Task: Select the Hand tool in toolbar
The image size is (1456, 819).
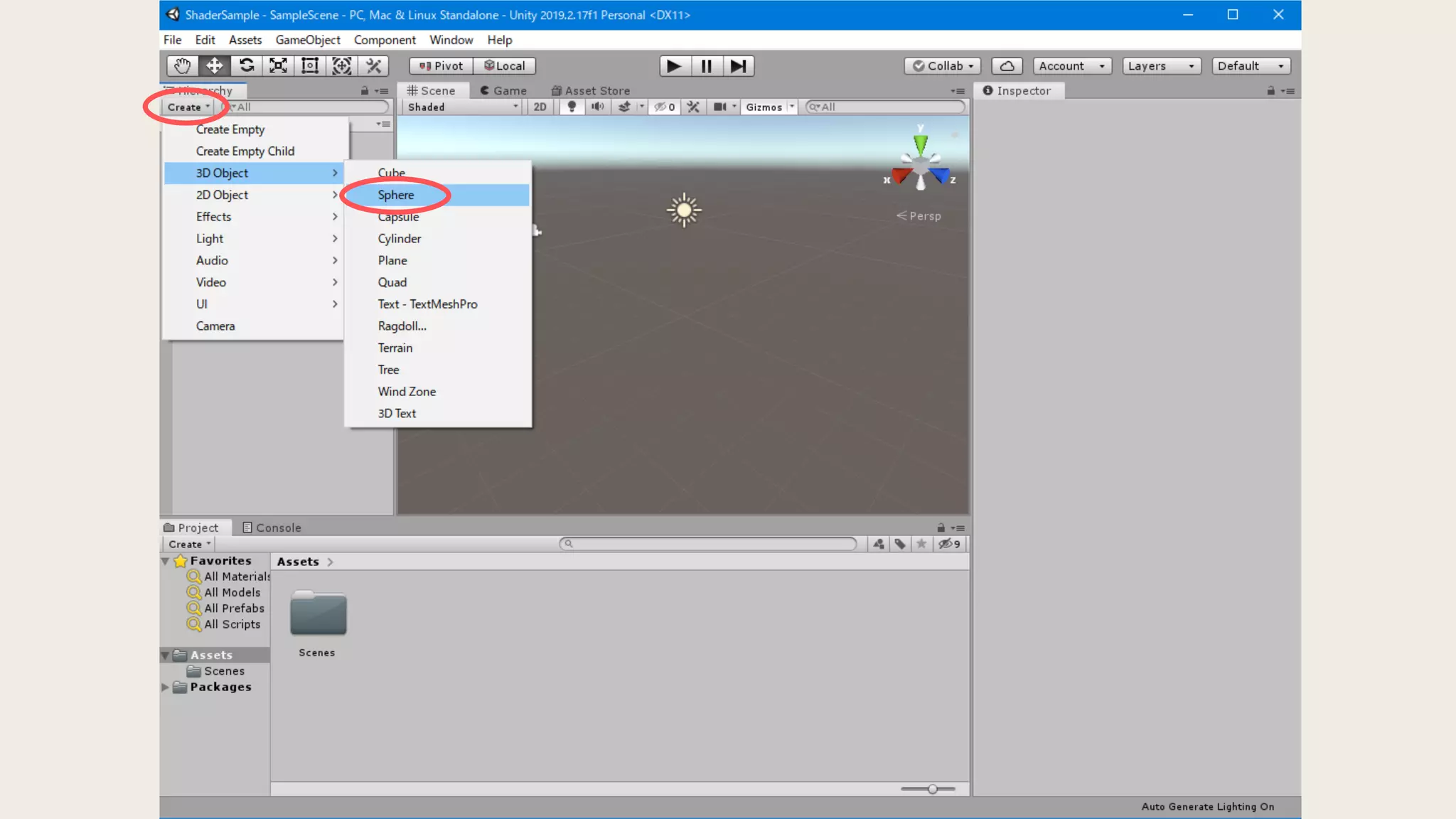Action: pos(182,66)
